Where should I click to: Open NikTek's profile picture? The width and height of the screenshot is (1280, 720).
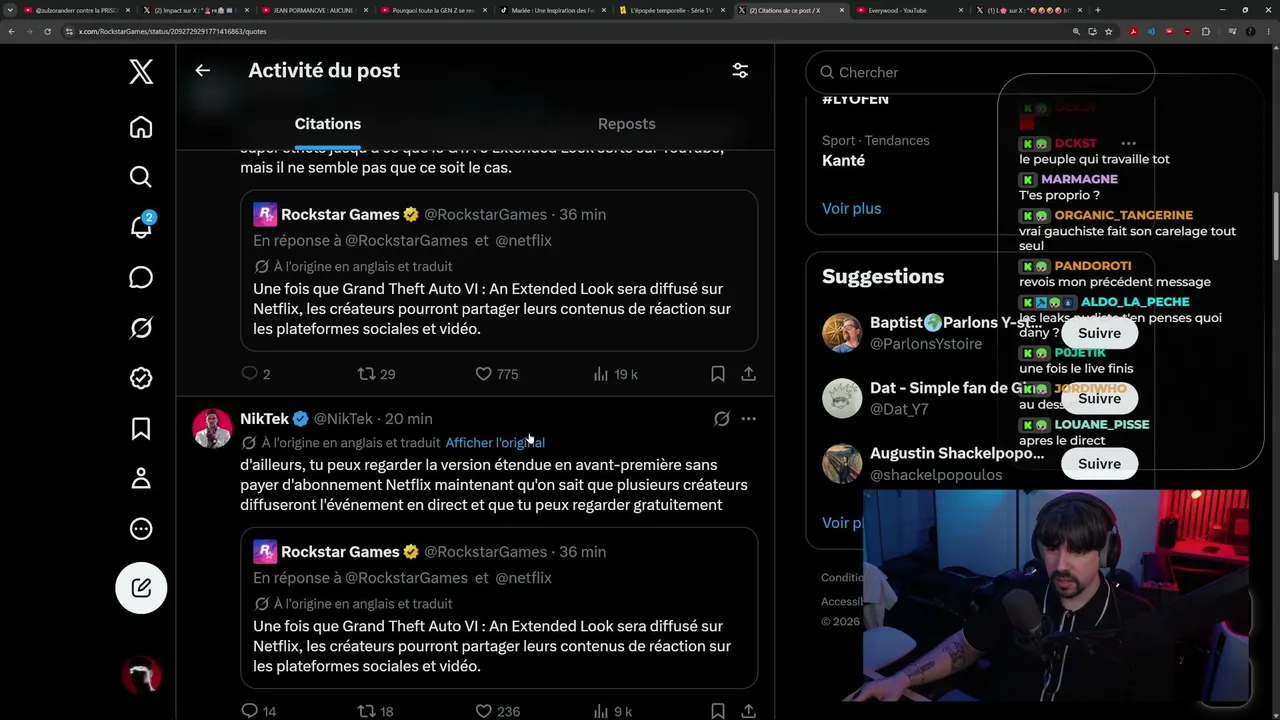(x=212, y=428)
